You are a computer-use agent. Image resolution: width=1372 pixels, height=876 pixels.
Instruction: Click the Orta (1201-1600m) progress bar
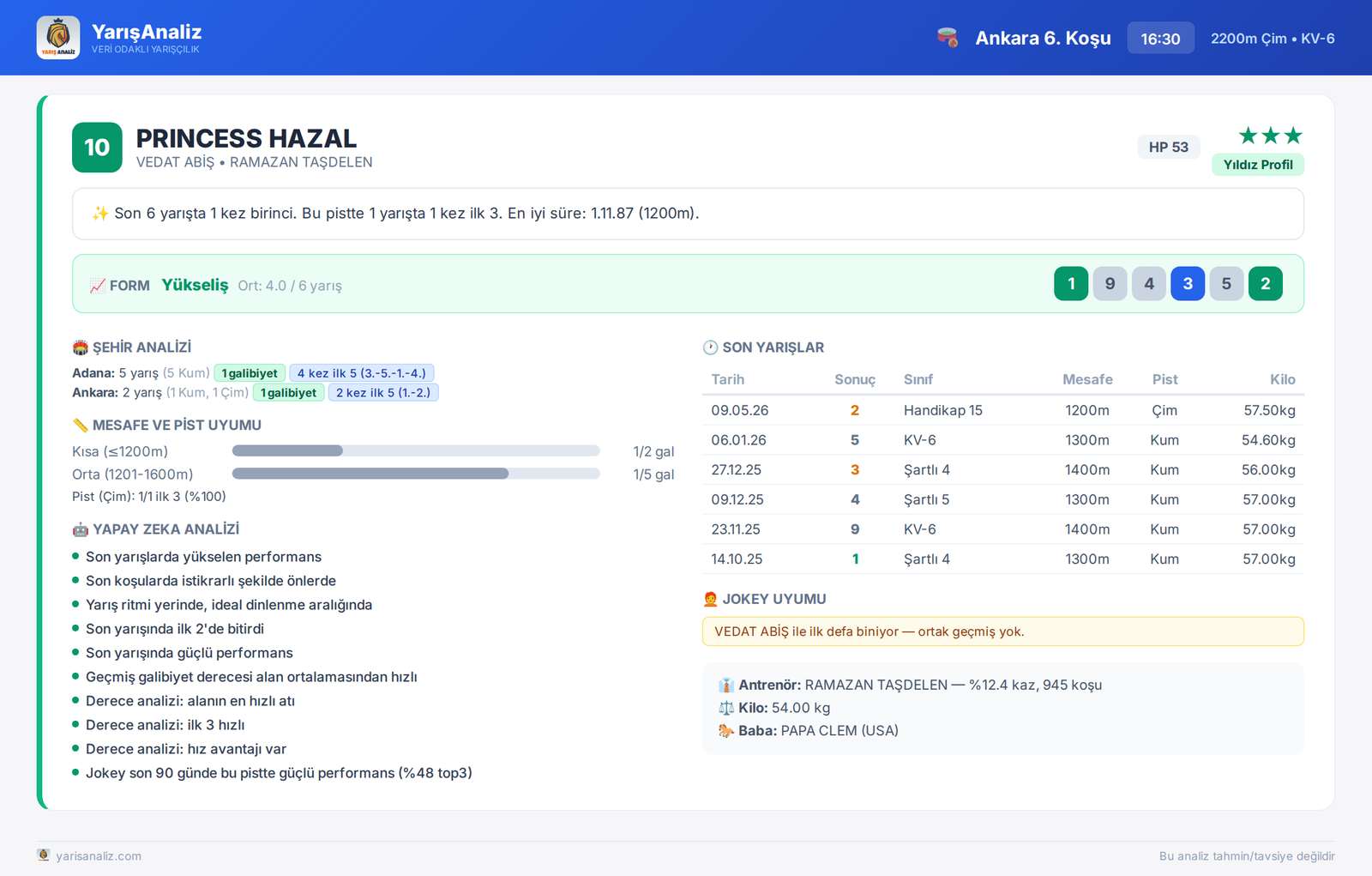[x=416, y=474]
